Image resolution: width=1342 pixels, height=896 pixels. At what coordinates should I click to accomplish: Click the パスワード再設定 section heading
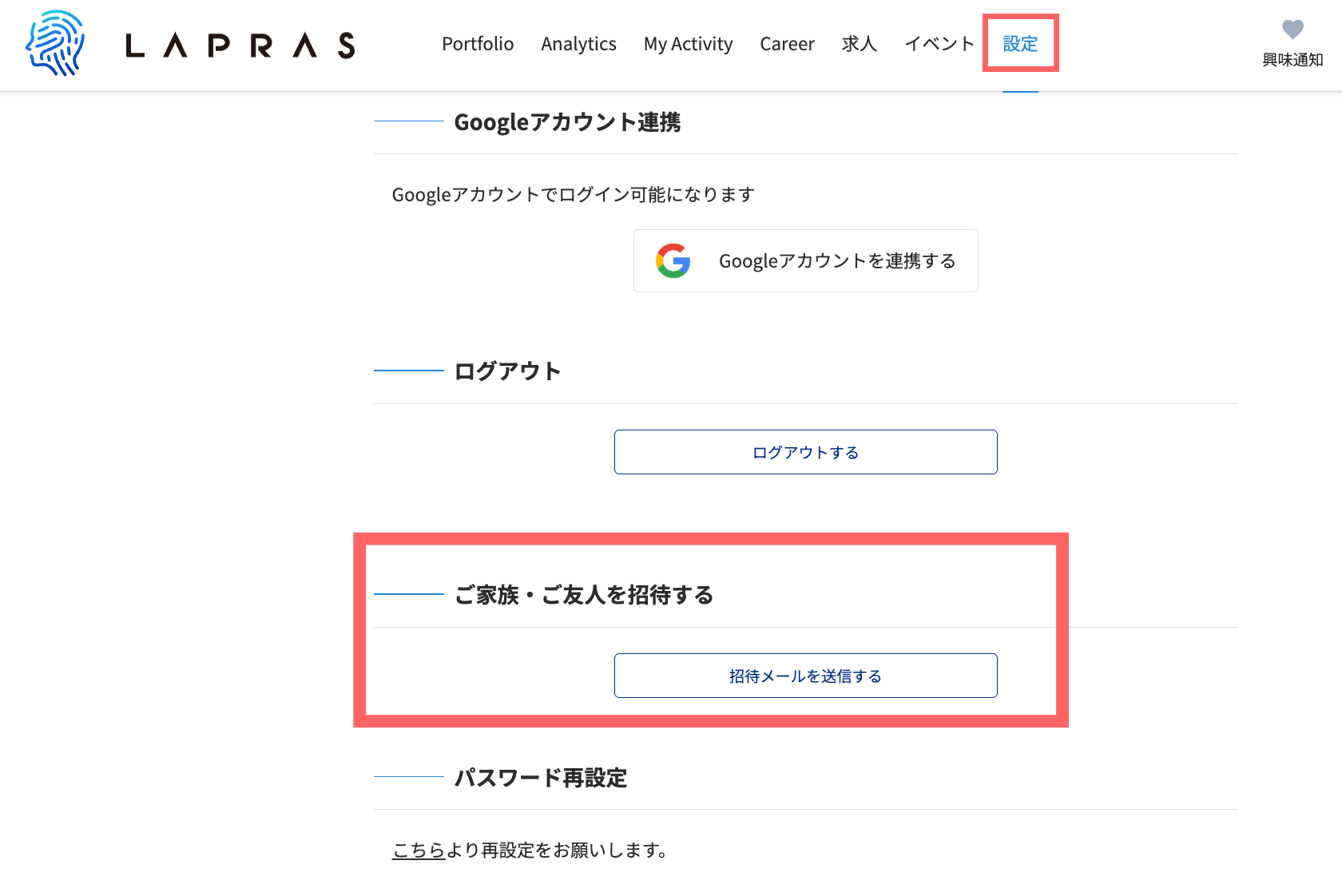541,778
